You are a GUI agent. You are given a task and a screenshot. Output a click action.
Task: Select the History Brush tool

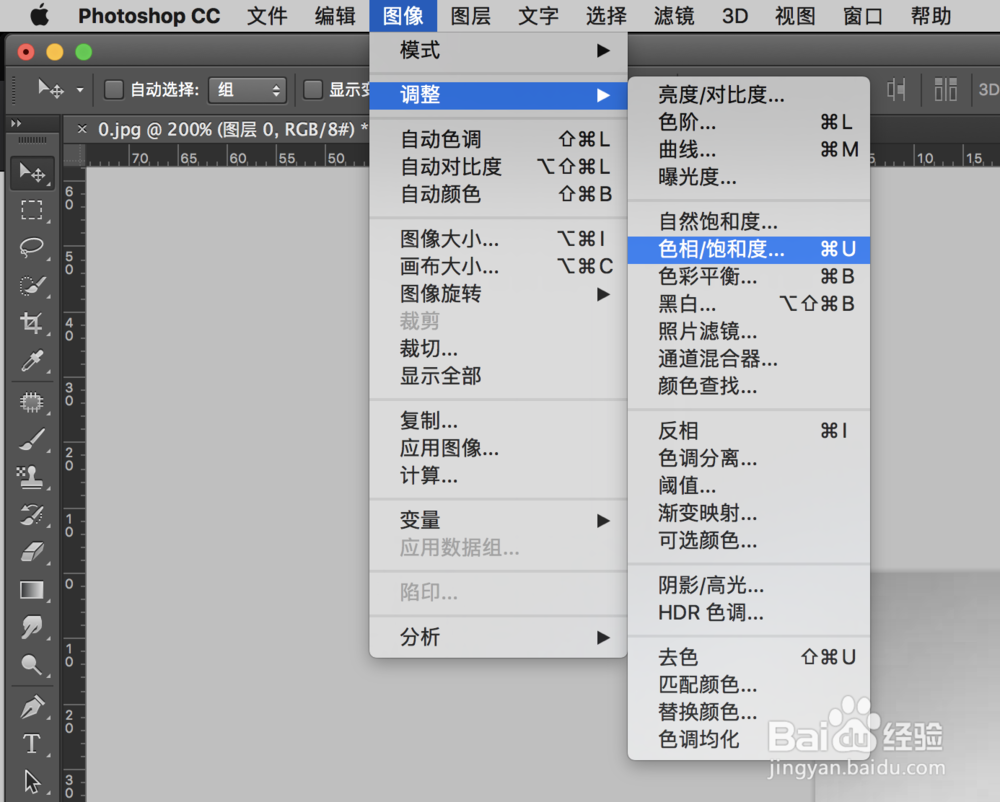31,514
